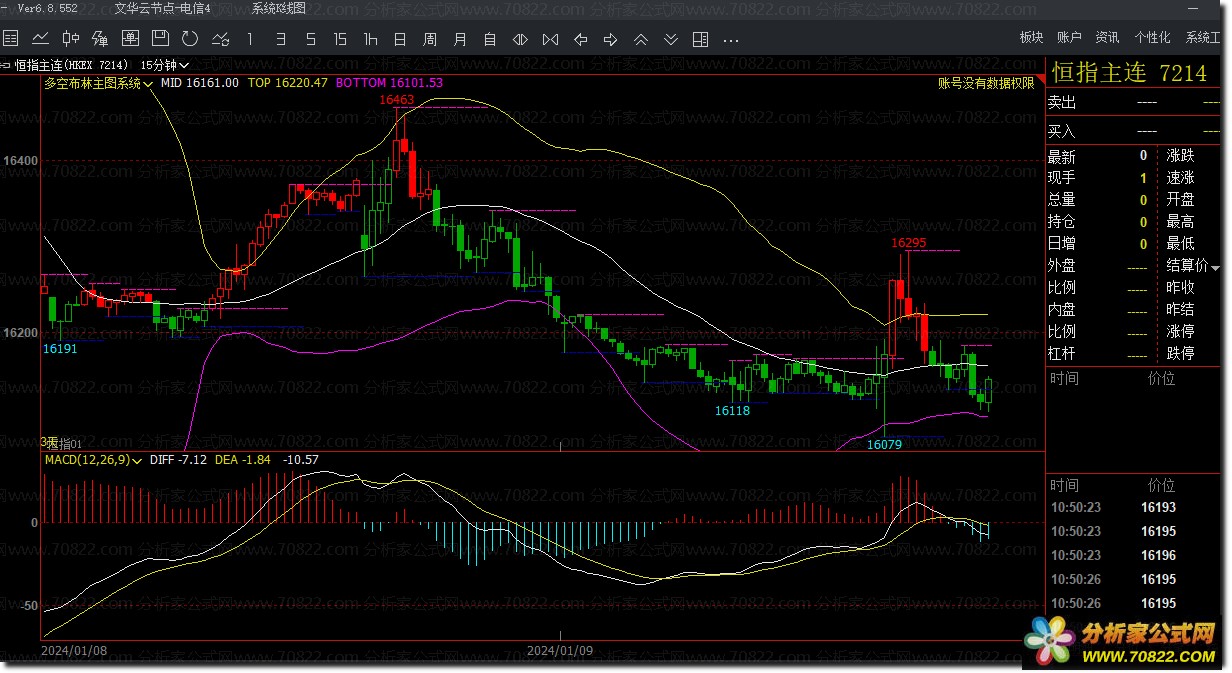1232x673 pixels.
Task: Click the 杠杆 leverage label
Action: (1062, 353)
